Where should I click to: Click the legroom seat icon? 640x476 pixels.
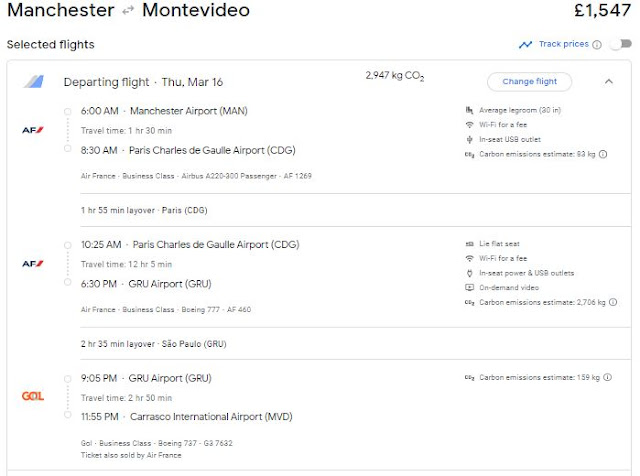(469, 110)
